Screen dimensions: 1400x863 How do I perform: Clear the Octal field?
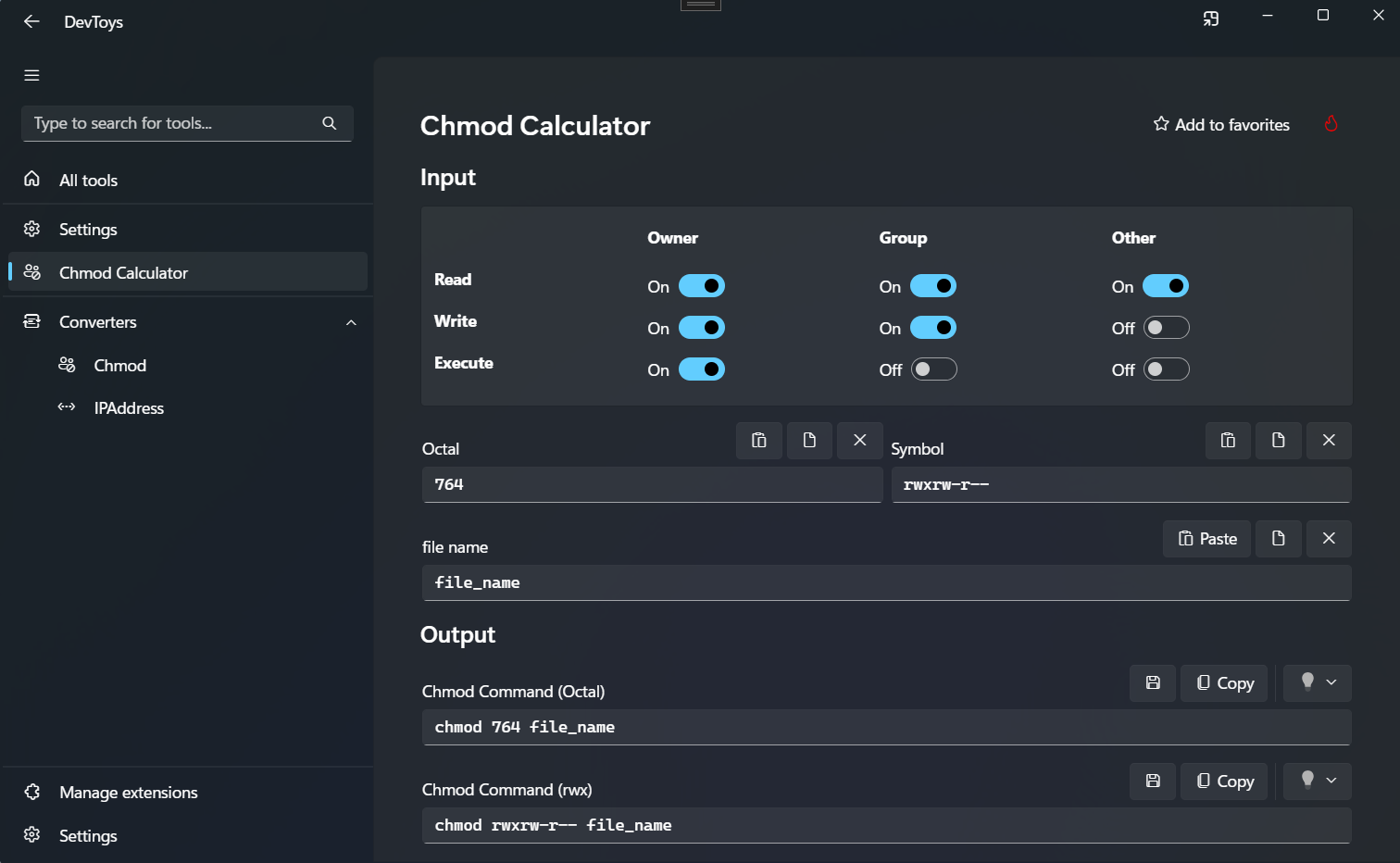[x=860, y=441]
